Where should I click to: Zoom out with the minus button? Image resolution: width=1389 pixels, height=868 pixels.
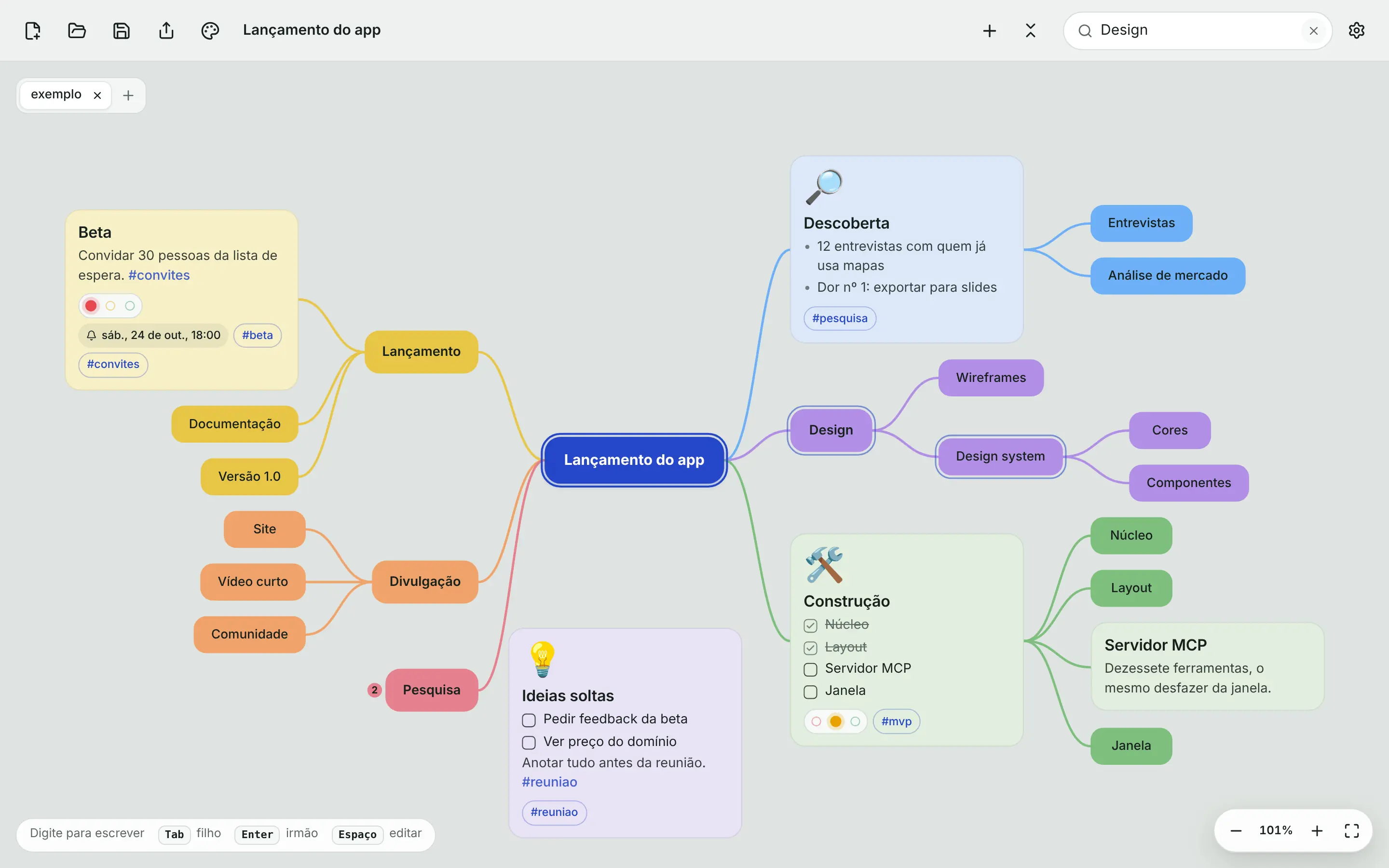point(1236,831)
